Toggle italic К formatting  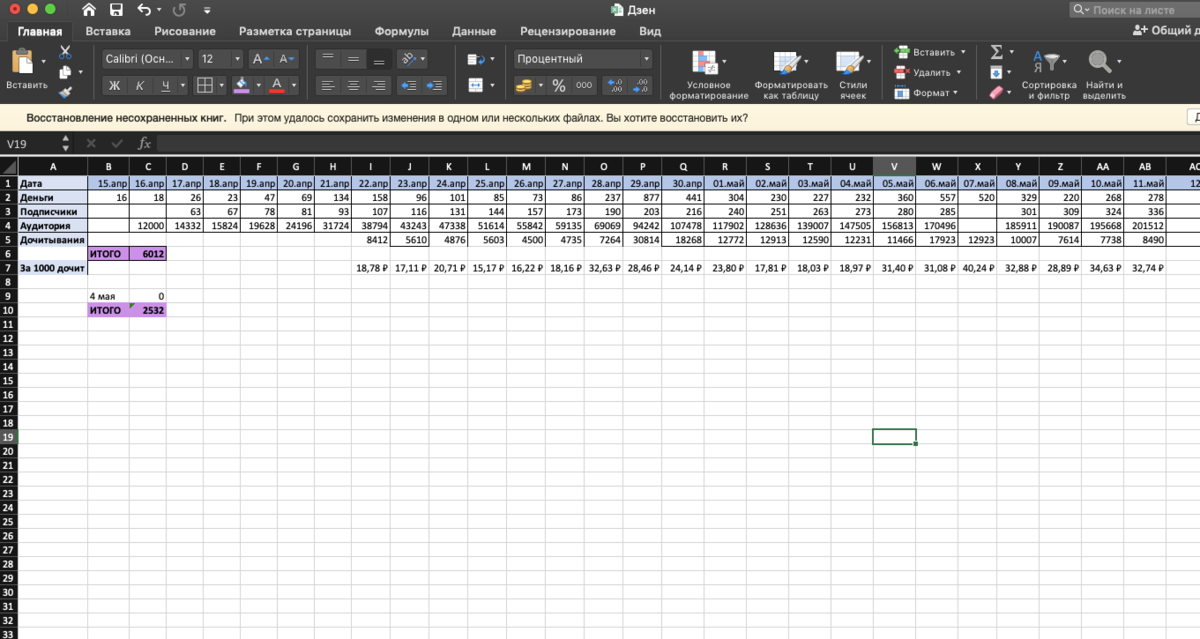(140, 85)
